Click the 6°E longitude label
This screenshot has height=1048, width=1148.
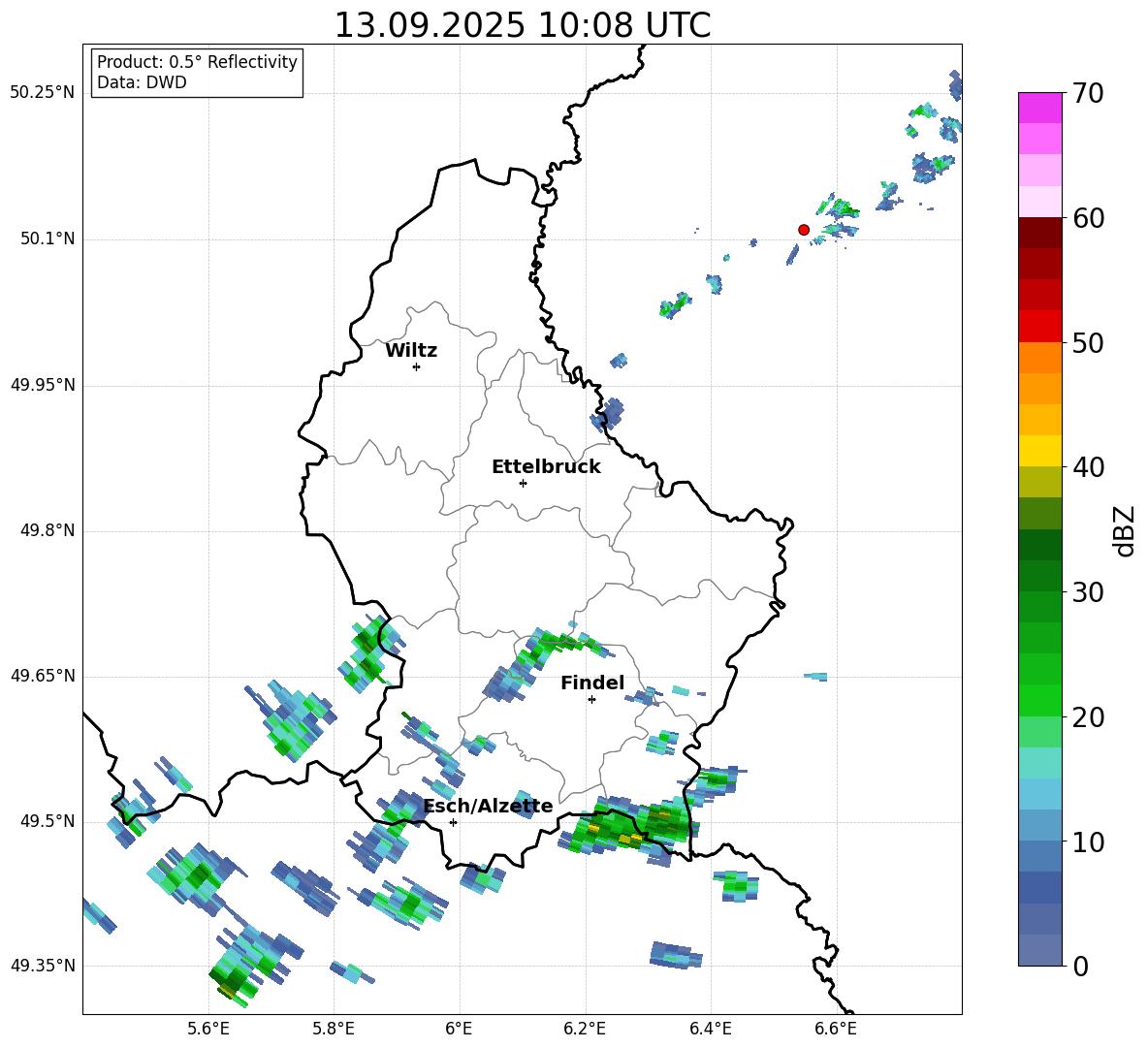[459, 1029]
